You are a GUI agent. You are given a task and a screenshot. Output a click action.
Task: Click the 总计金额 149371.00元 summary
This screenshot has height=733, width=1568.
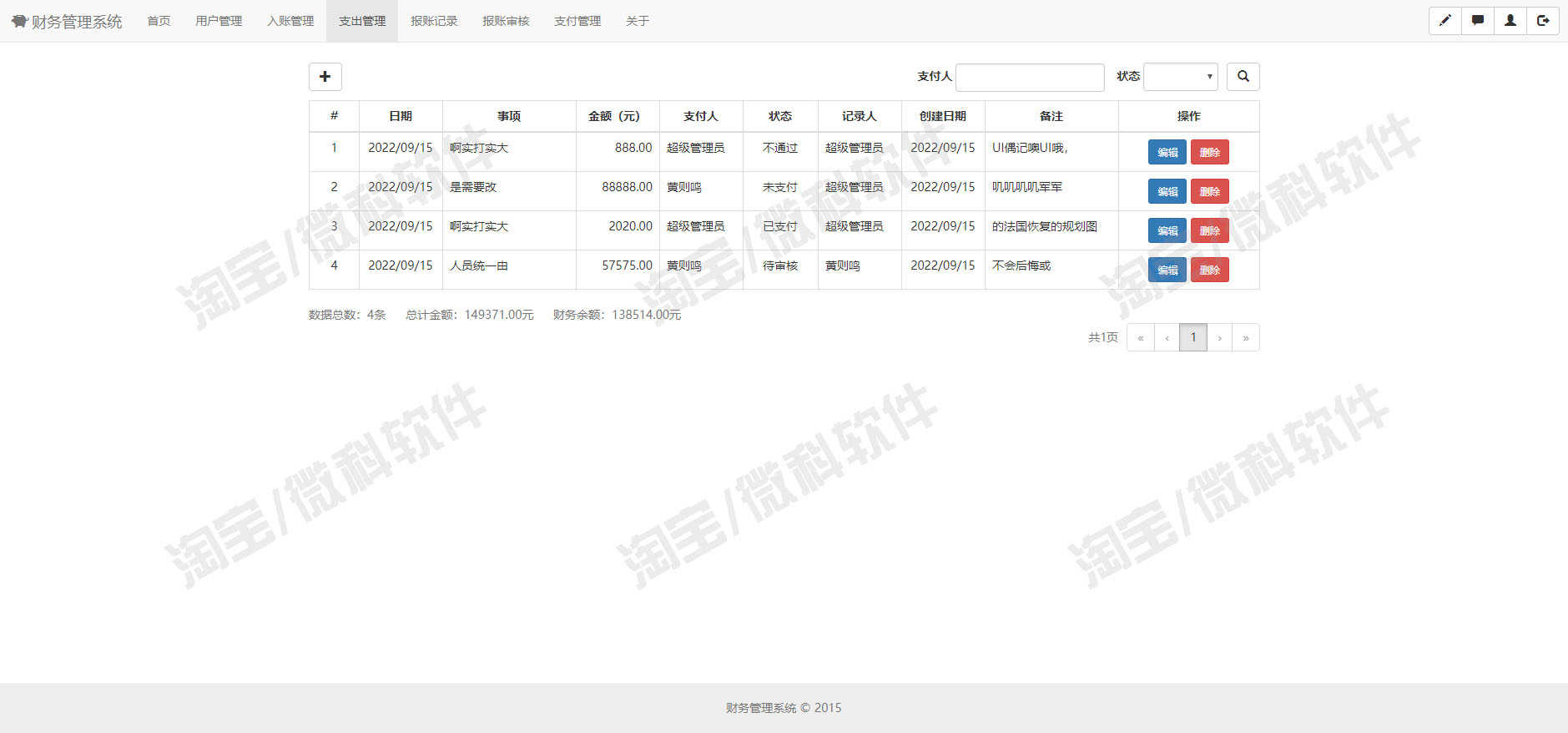point(470,315)
